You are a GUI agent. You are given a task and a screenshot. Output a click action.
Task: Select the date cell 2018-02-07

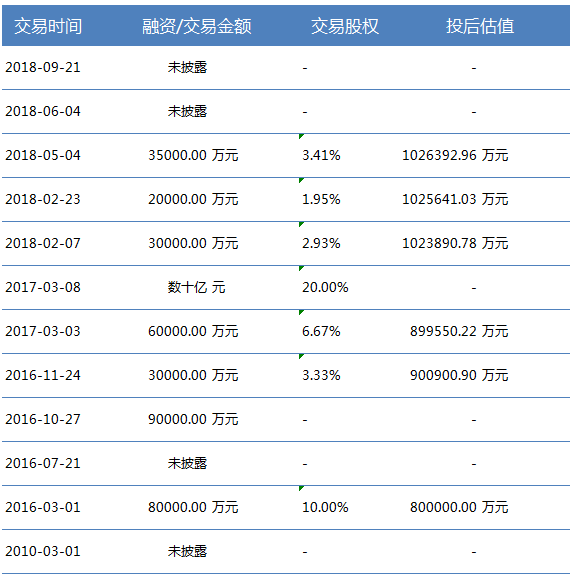pos(43,243)
